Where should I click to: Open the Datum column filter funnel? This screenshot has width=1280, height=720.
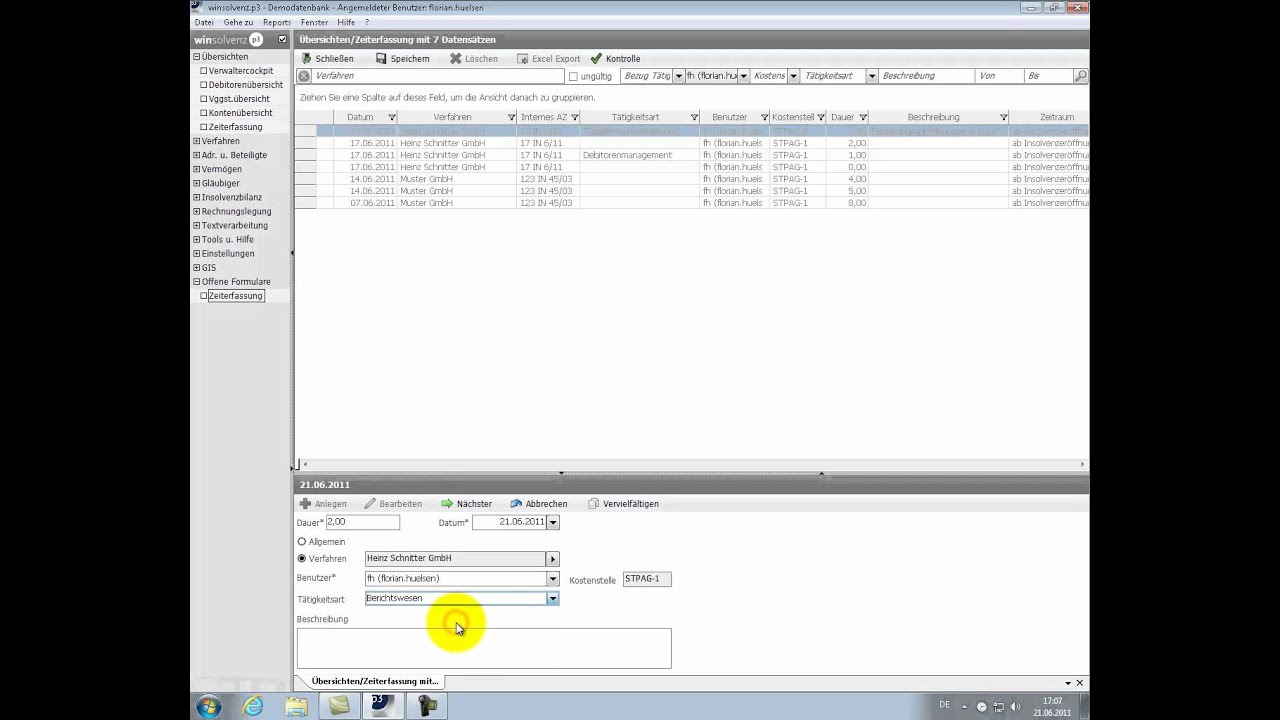(392, 117)
